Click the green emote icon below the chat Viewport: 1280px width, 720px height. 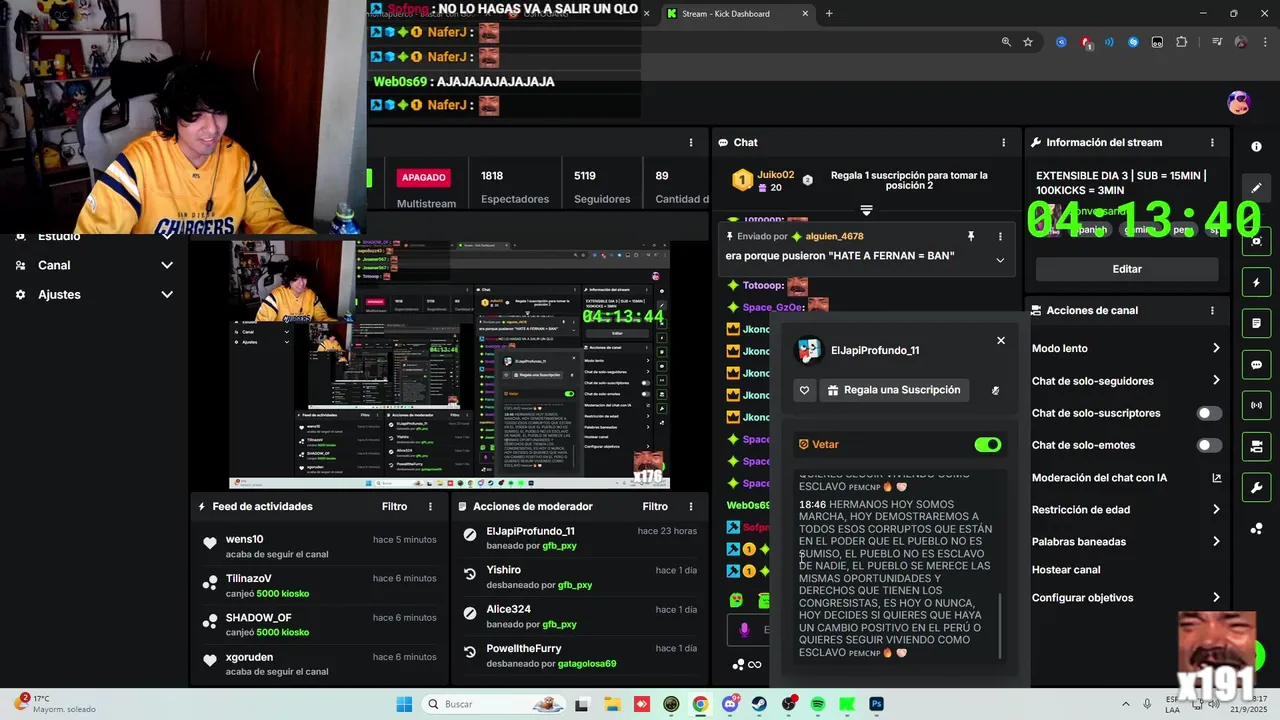pos(737,600)
